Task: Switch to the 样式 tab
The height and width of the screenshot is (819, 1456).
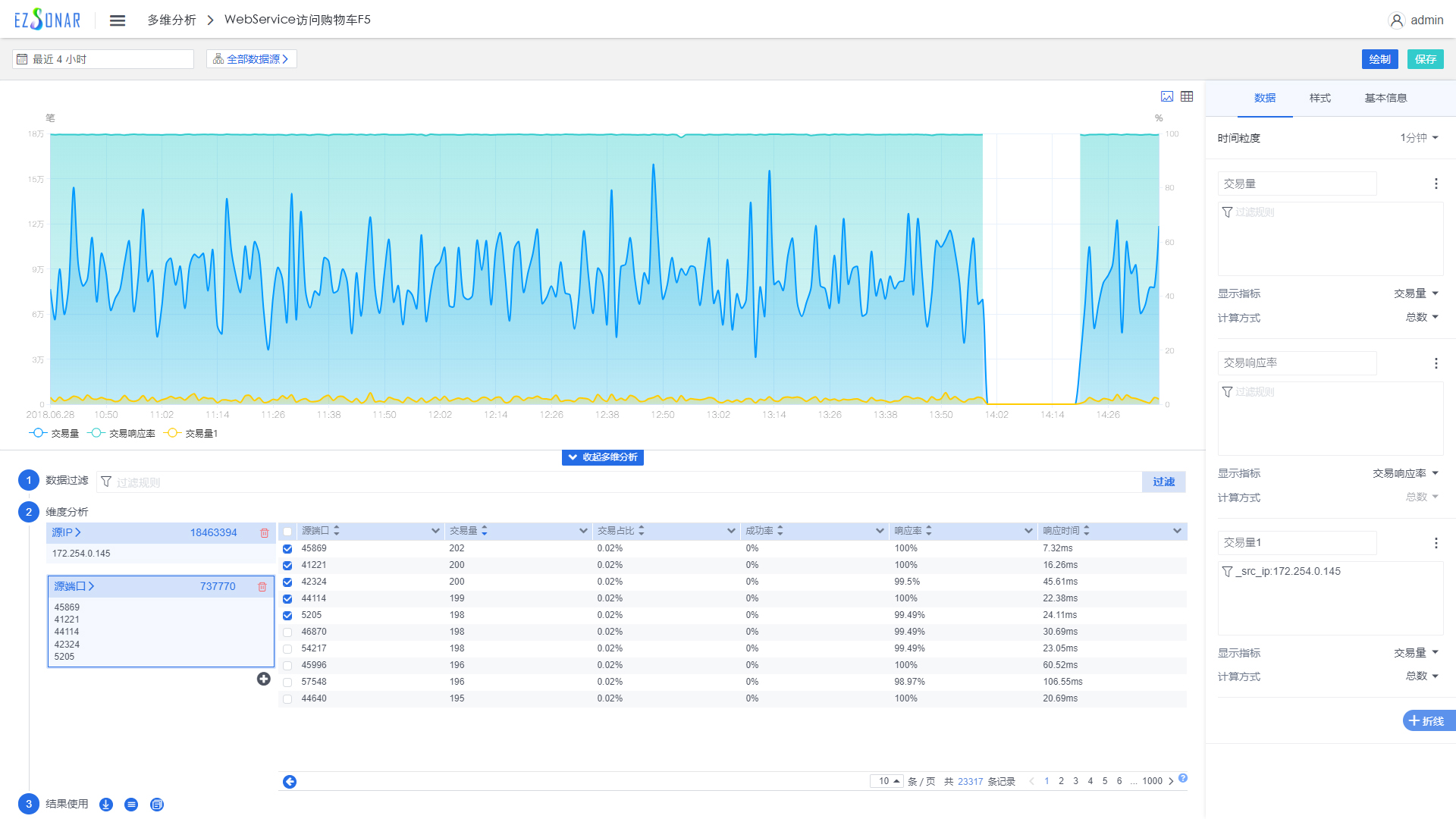Action: point(1319,98)
